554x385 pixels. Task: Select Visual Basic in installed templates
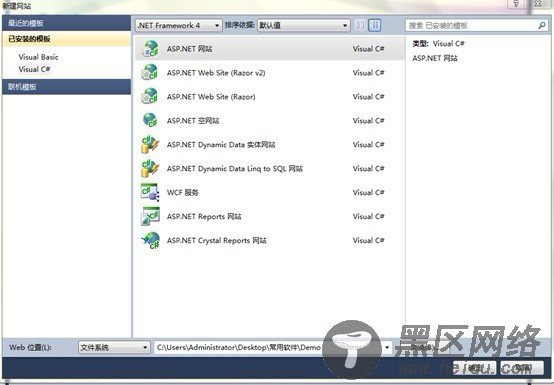39,57
